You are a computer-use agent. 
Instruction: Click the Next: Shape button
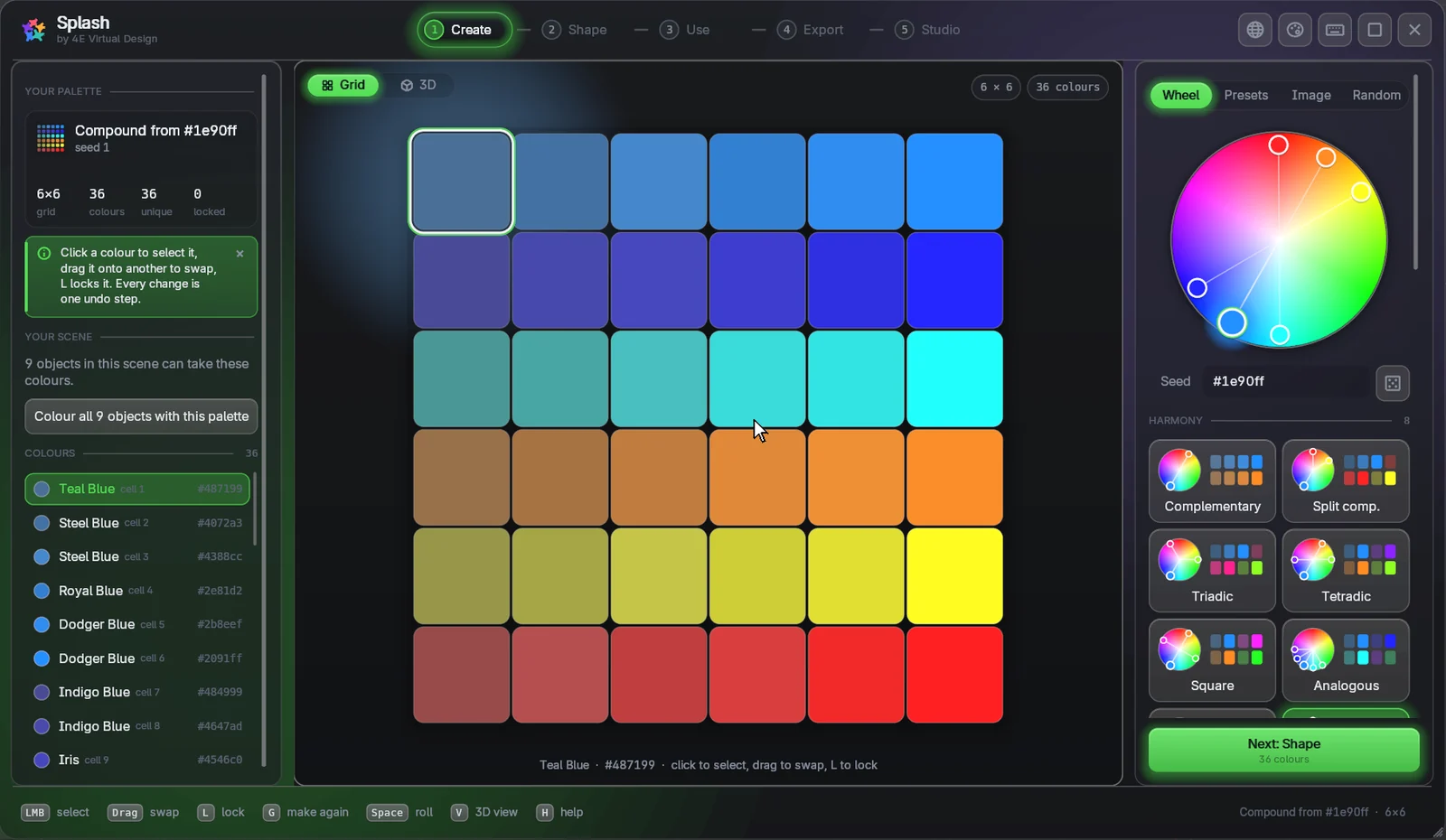coord(1283,750)
